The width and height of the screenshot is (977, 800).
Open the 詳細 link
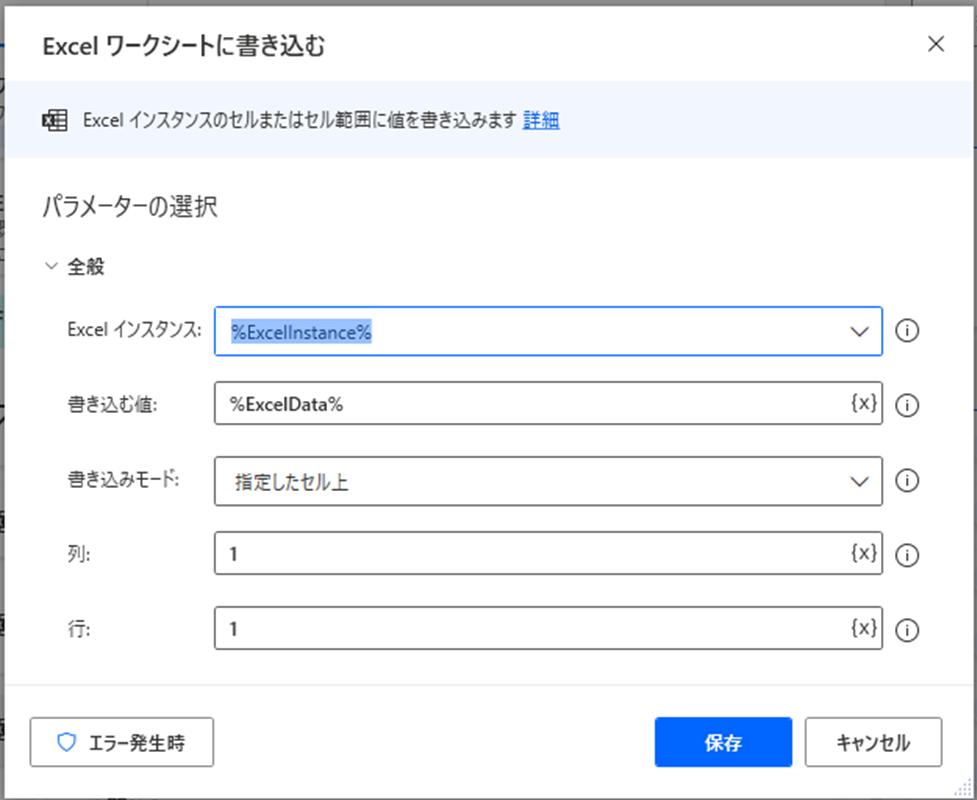[541, 120]
